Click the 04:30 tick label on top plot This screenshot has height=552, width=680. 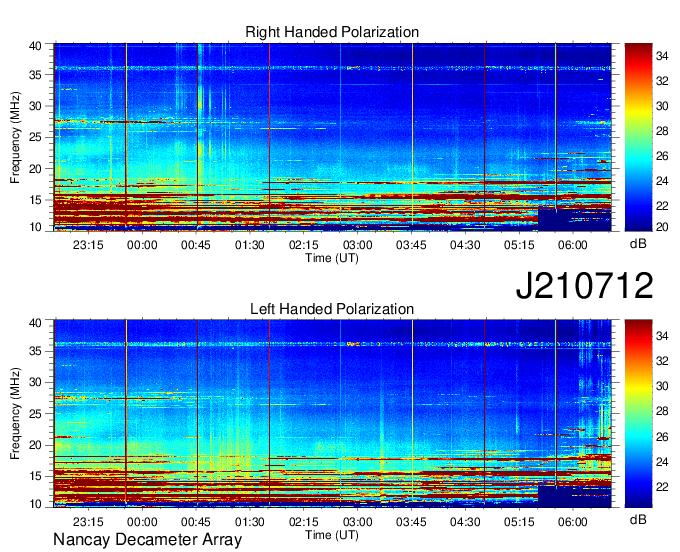(x=465, y=245)
